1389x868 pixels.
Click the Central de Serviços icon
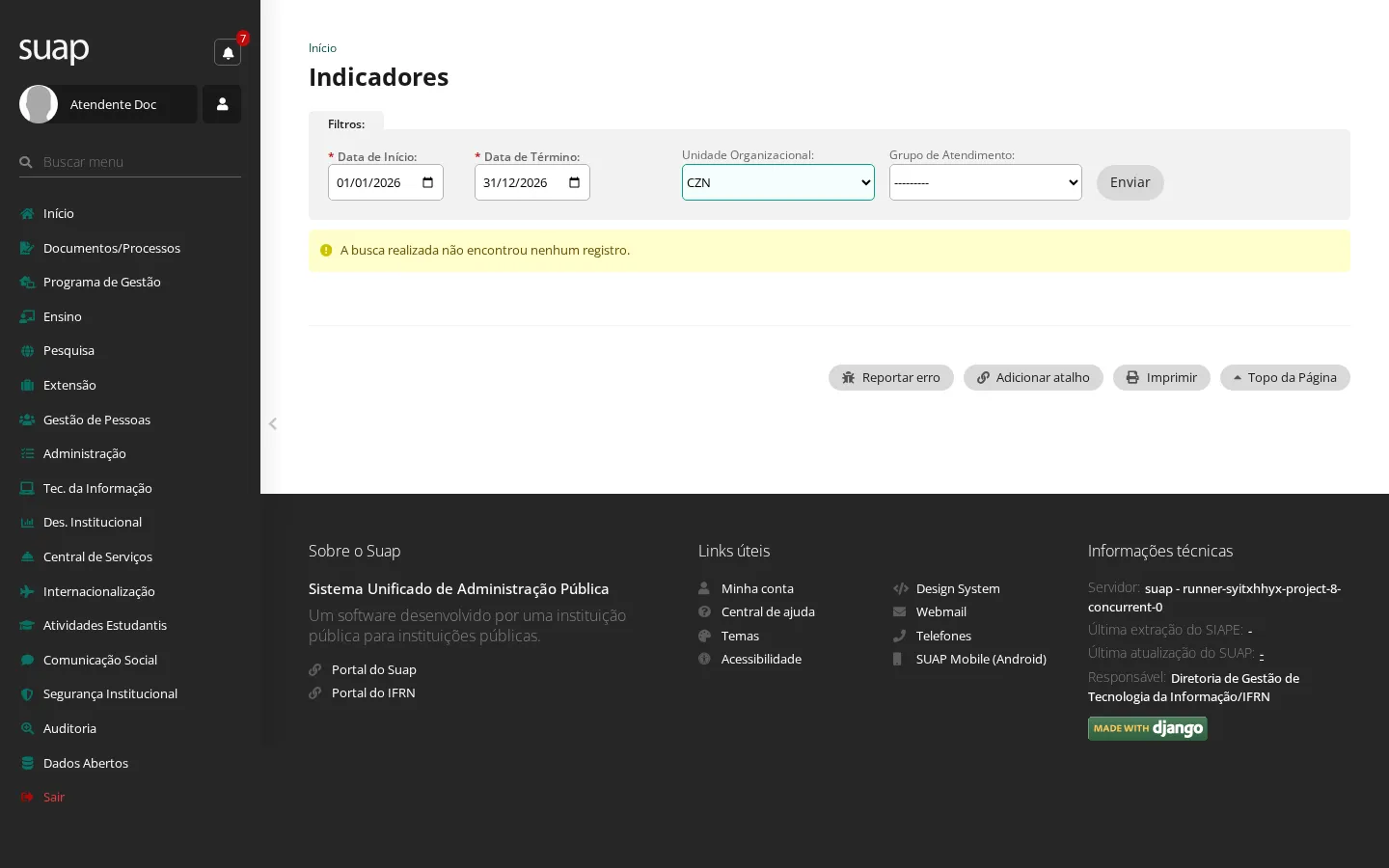pos(27,556)
